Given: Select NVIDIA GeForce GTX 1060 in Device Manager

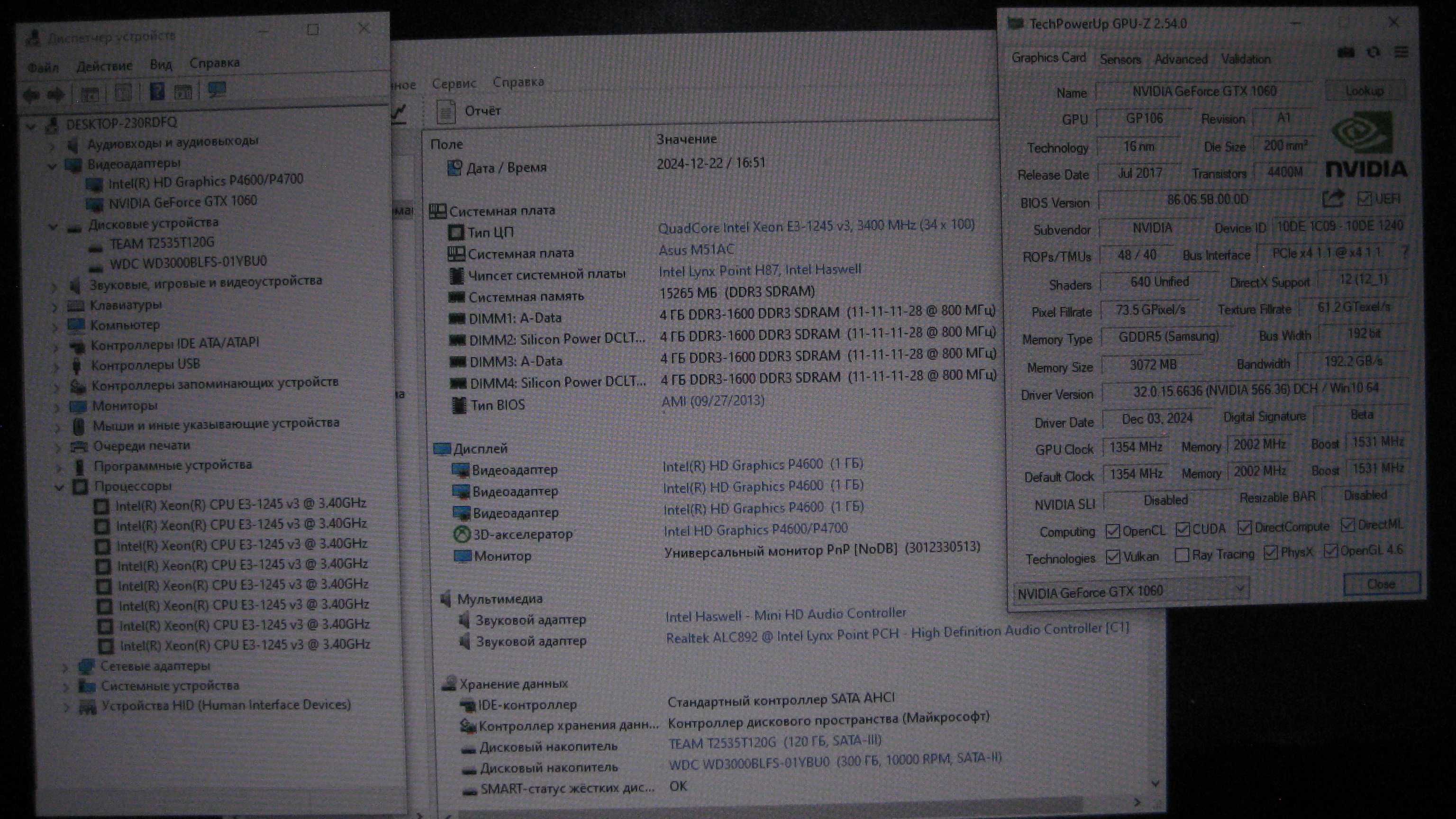Looking at the screenshot, I should click(182, 202).
